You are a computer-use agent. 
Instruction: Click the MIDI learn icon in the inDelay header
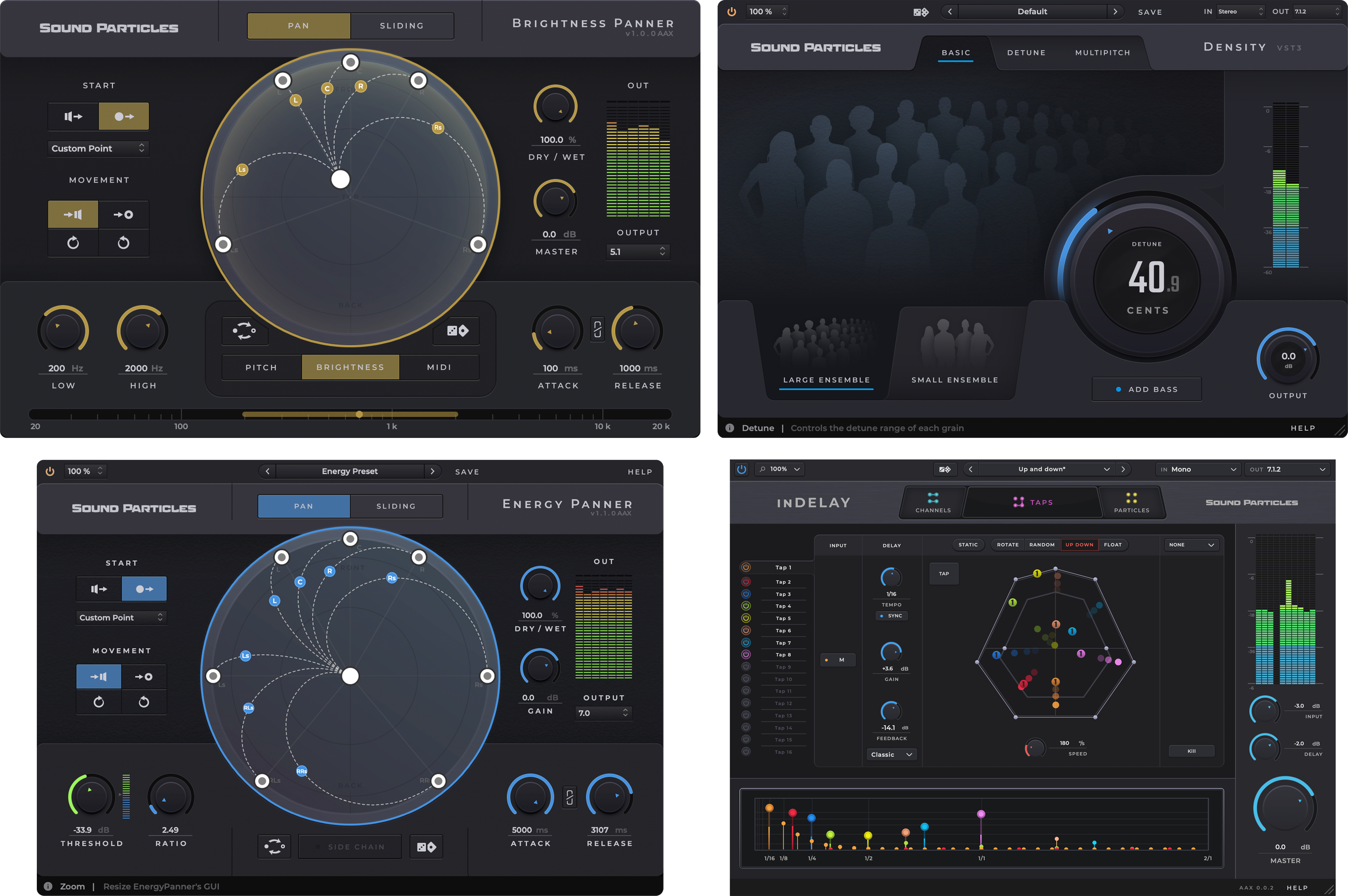coord(945,469)
